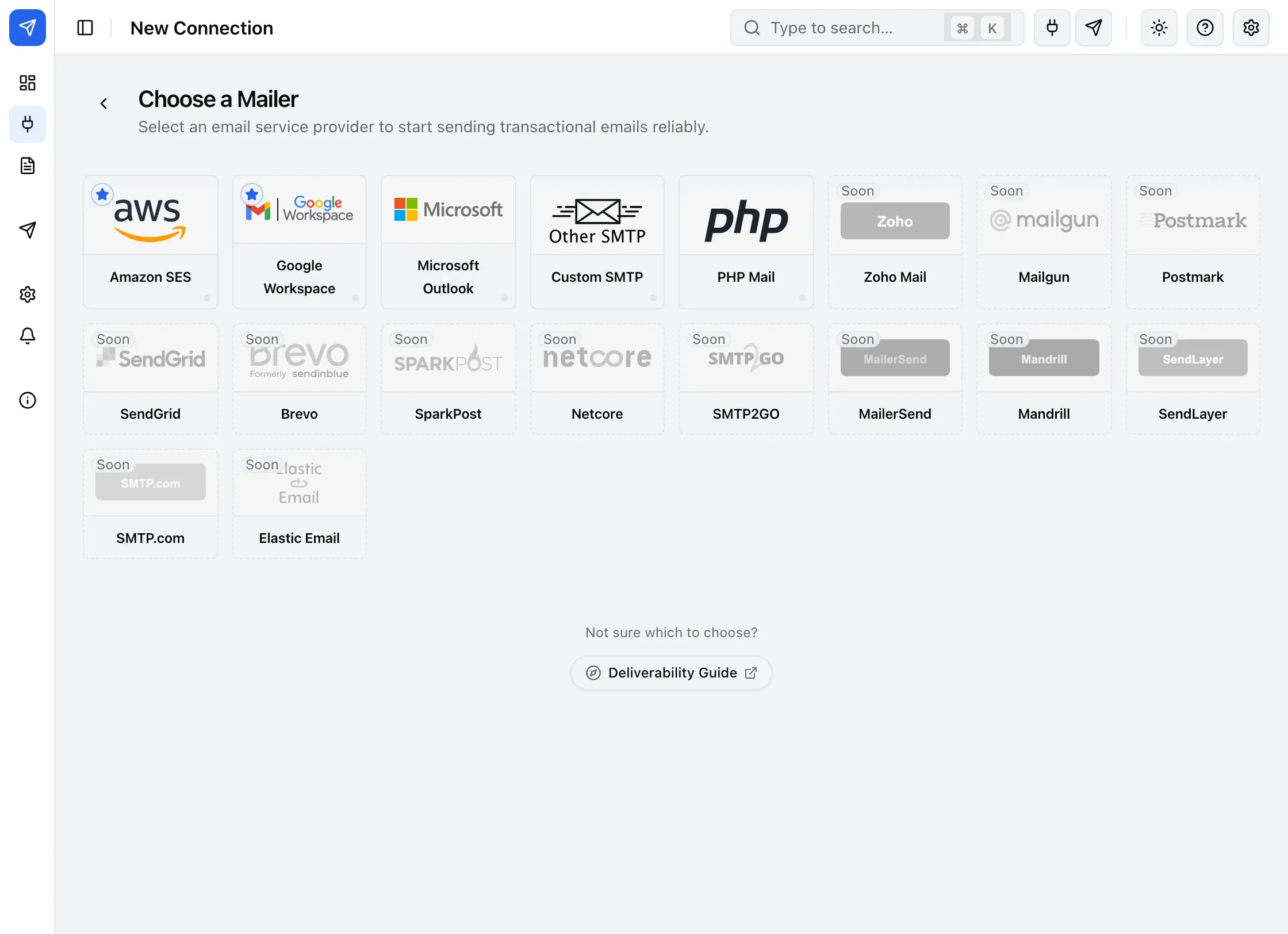
Task: Click the SMTP2GO coming soon card
Action: pos(746,379)
